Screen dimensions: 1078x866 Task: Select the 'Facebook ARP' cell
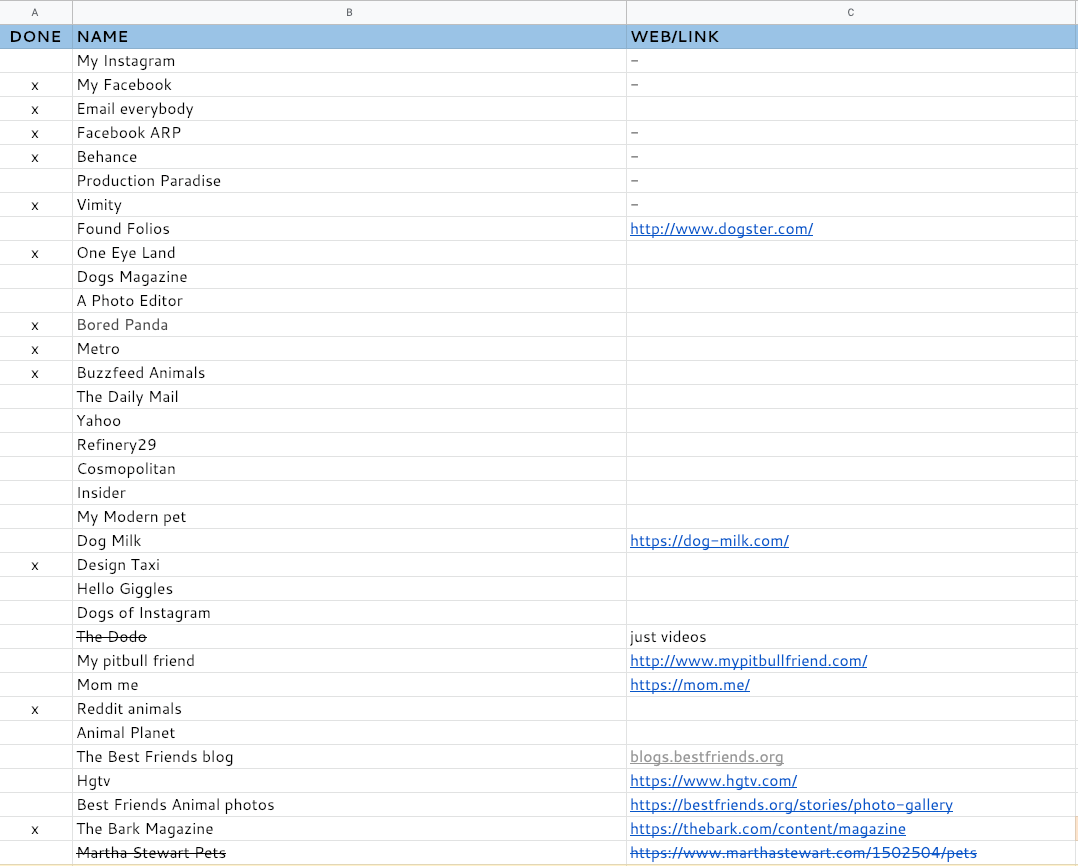coord(349,133)
